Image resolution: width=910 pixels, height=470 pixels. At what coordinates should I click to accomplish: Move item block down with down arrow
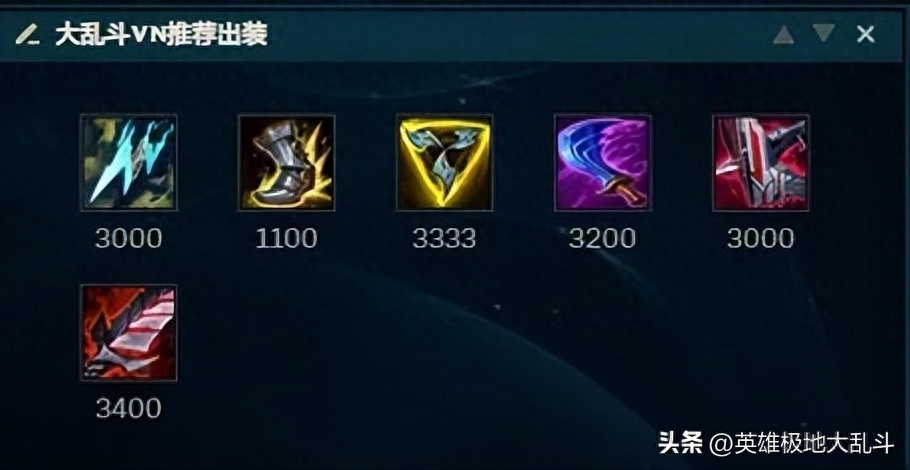(824, 34)
